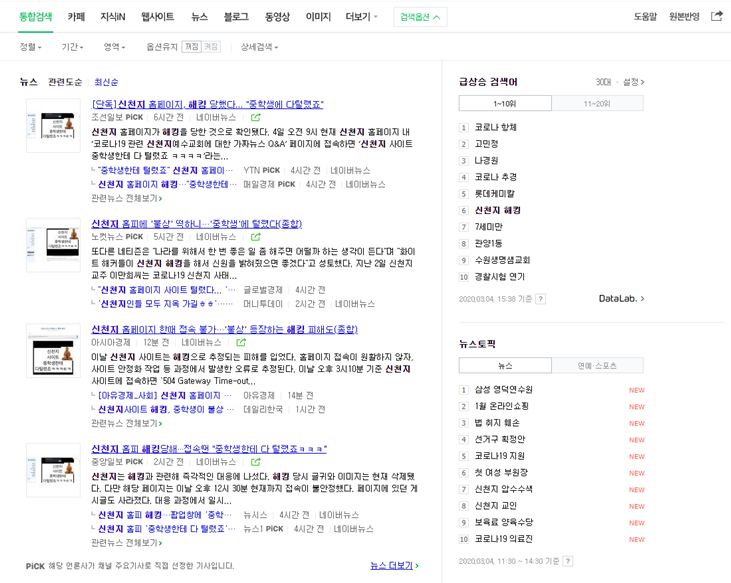Sort news by 최신순
The height and width of the screenshot is (583, 731).
pyautogui.click(x=106, y=82)
